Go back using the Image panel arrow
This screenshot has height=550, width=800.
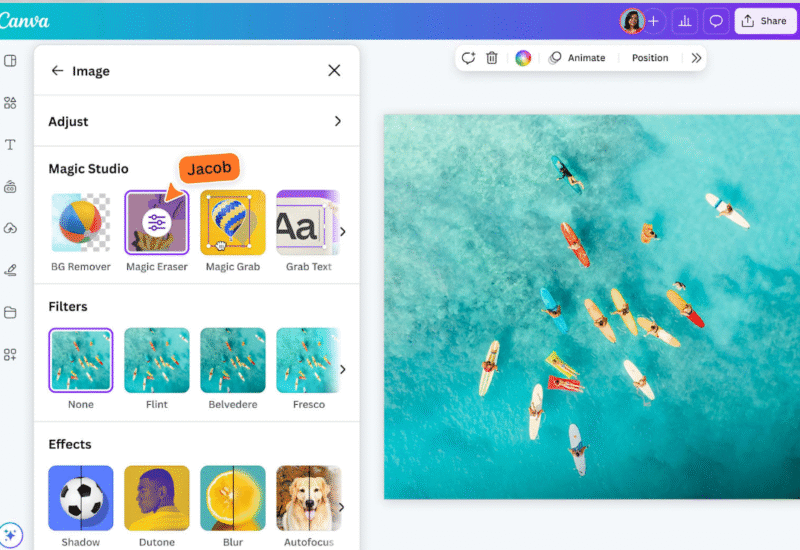coord(57,70)
